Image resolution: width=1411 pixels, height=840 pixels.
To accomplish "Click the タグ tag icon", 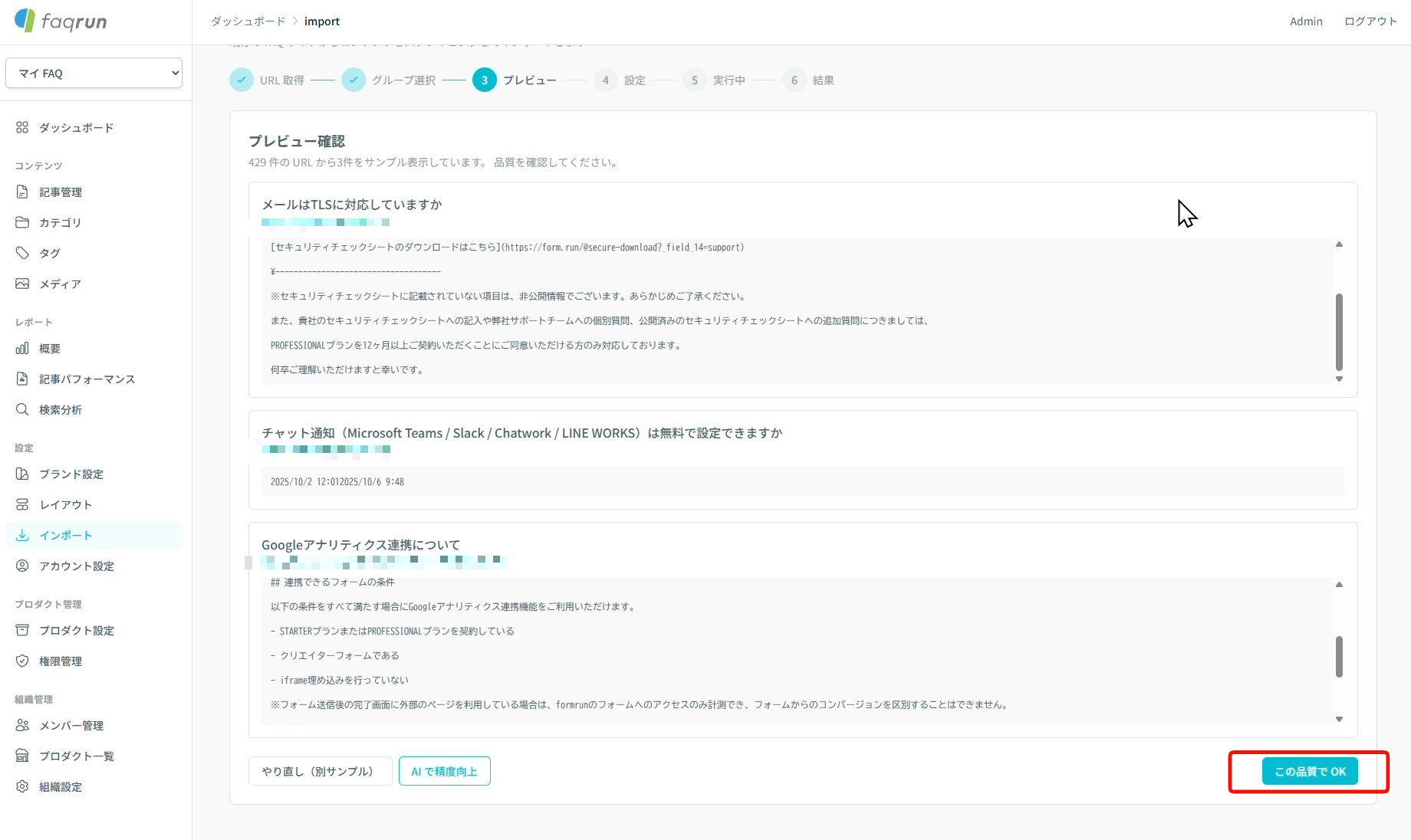I will pyautogui.click(x=22, y=254).
